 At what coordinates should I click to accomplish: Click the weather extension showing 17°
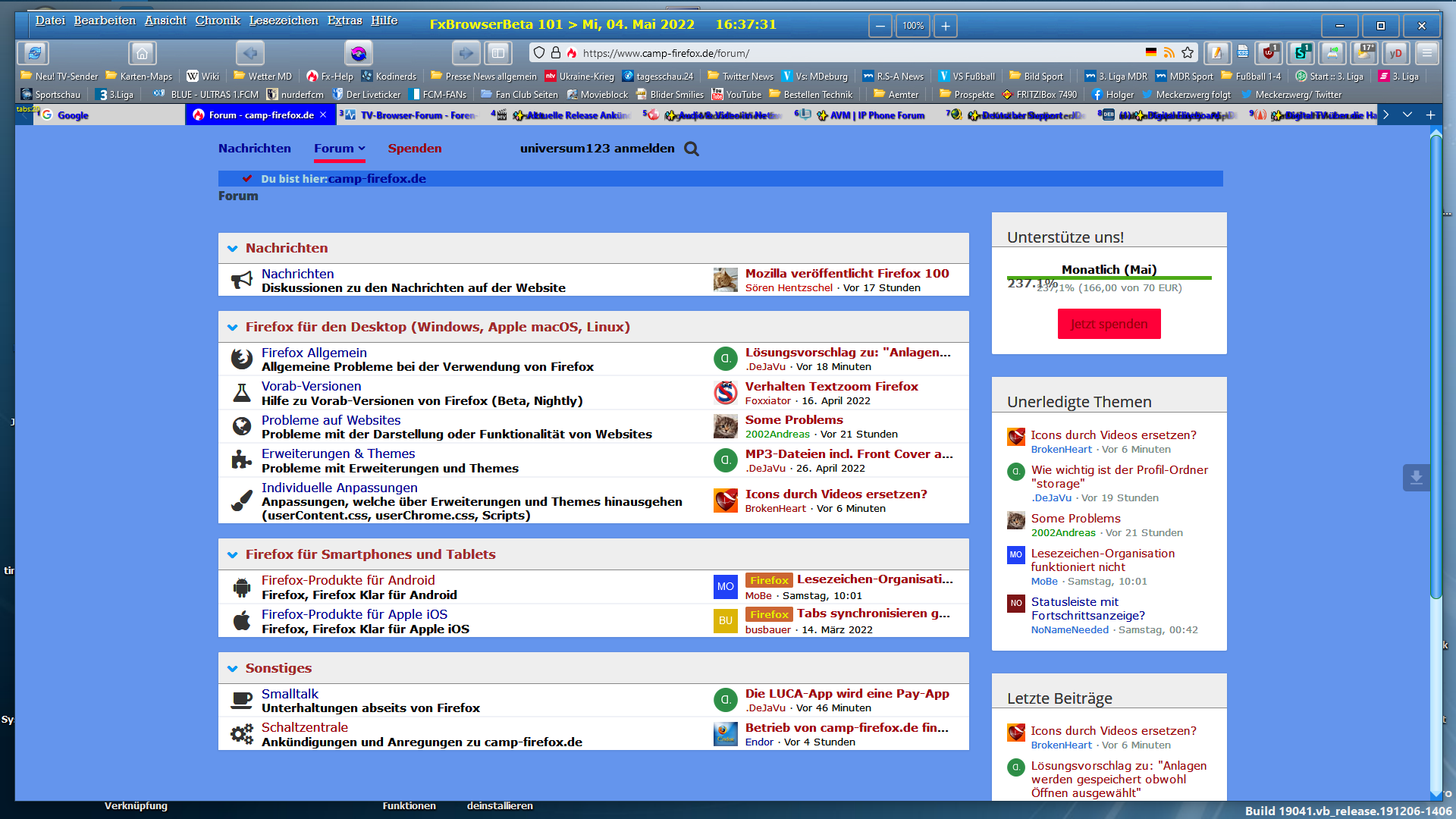coord(1365,53)
